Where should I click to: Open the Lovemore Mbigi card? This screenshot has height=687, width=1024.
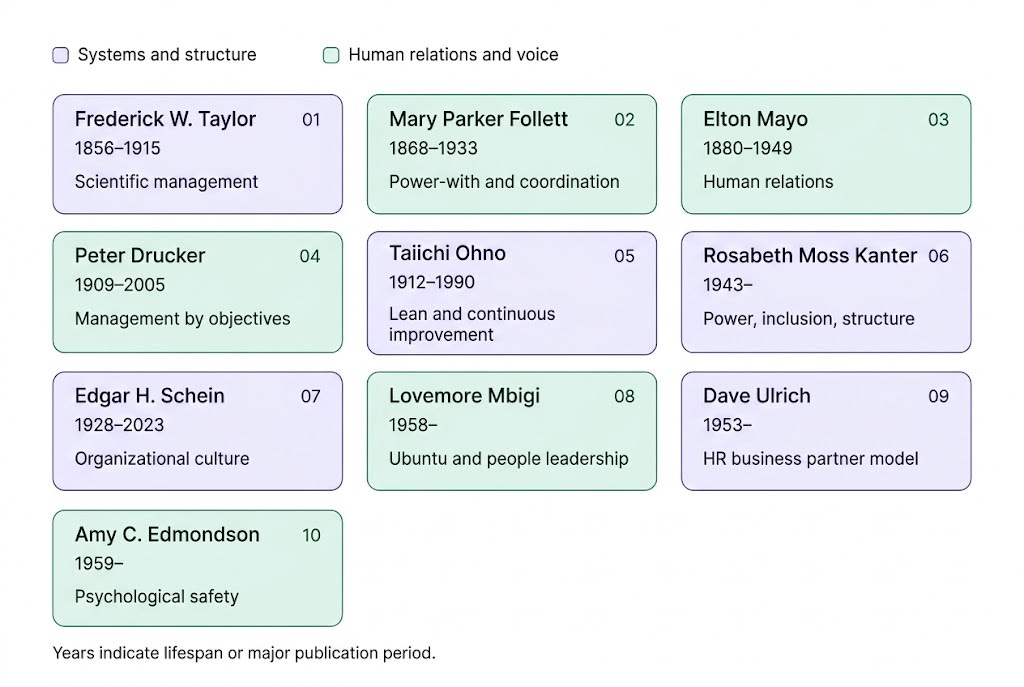coord(512,431)
